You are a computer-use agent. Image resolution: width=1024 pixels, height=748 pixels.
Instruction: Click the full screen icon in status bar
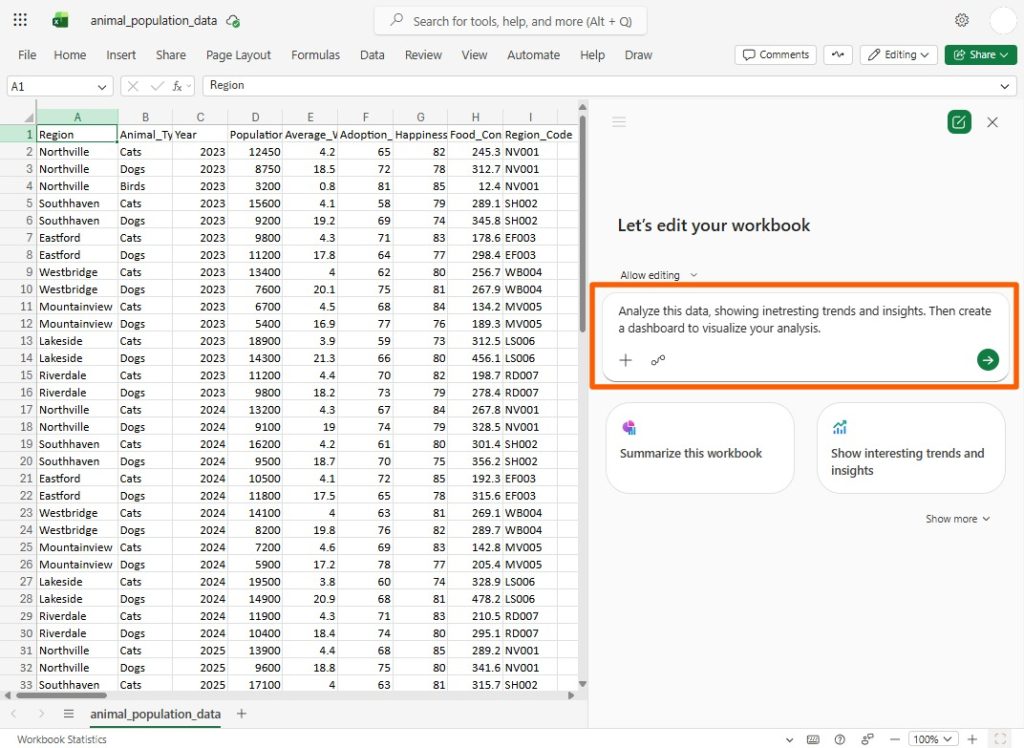pyautogui.click(x=1000, y=739)
